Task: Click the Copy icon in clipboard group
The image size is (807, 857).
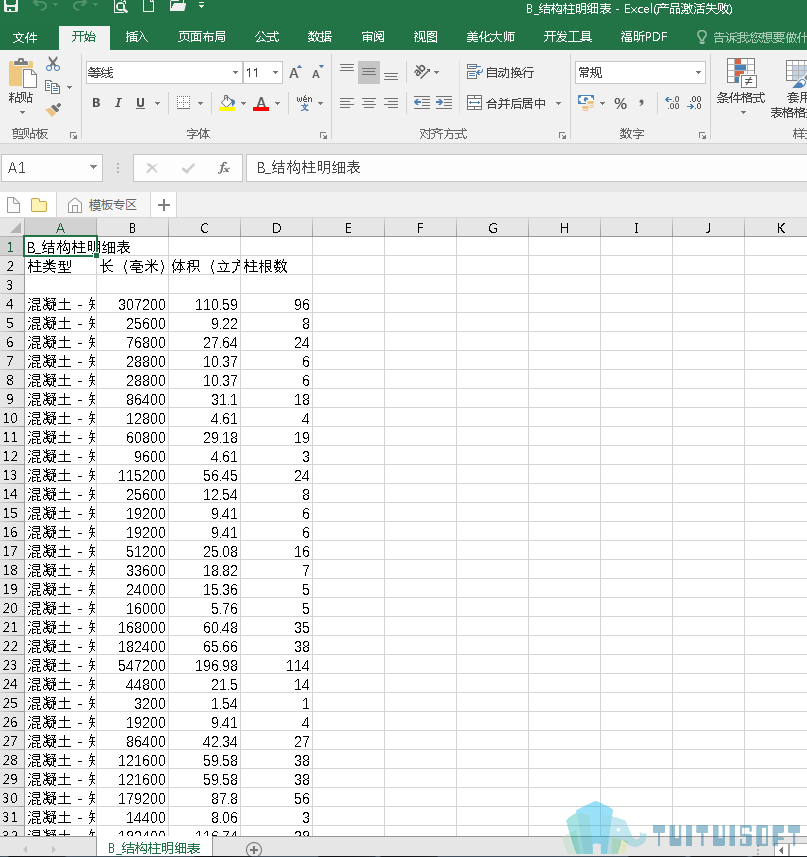Action: 52,86
